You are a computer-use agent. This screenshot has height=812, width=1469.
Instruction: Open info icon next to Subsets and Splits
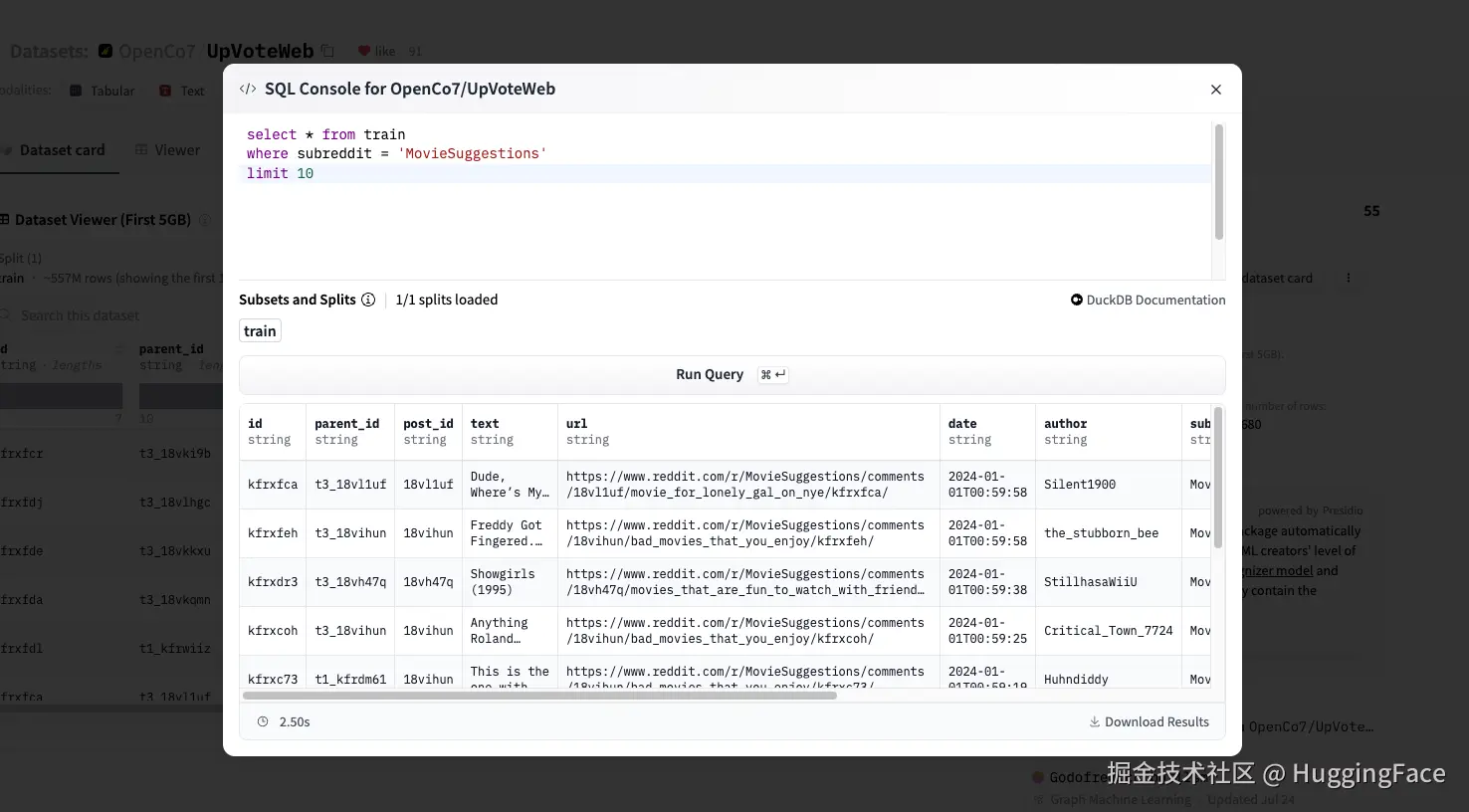click(368, 300)
